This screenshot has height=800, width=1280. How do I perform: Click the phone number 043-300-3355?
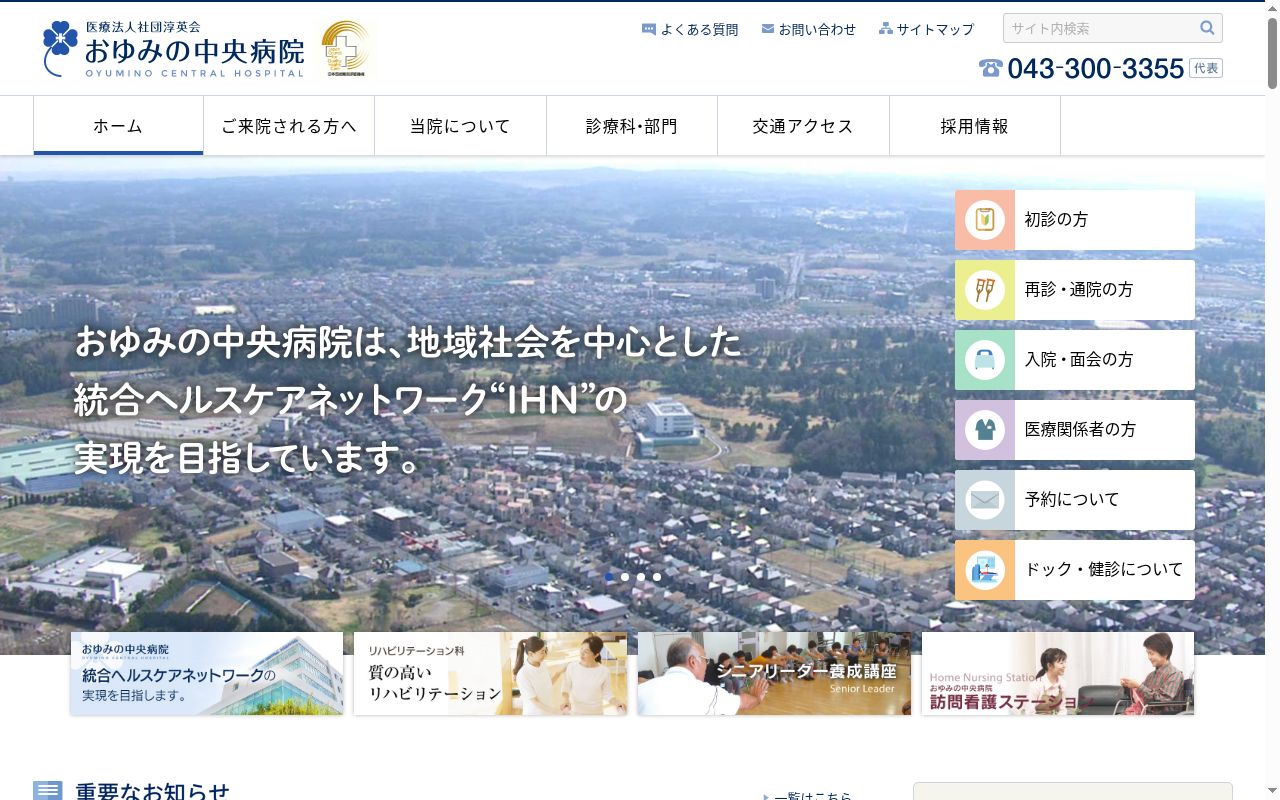1096,68
